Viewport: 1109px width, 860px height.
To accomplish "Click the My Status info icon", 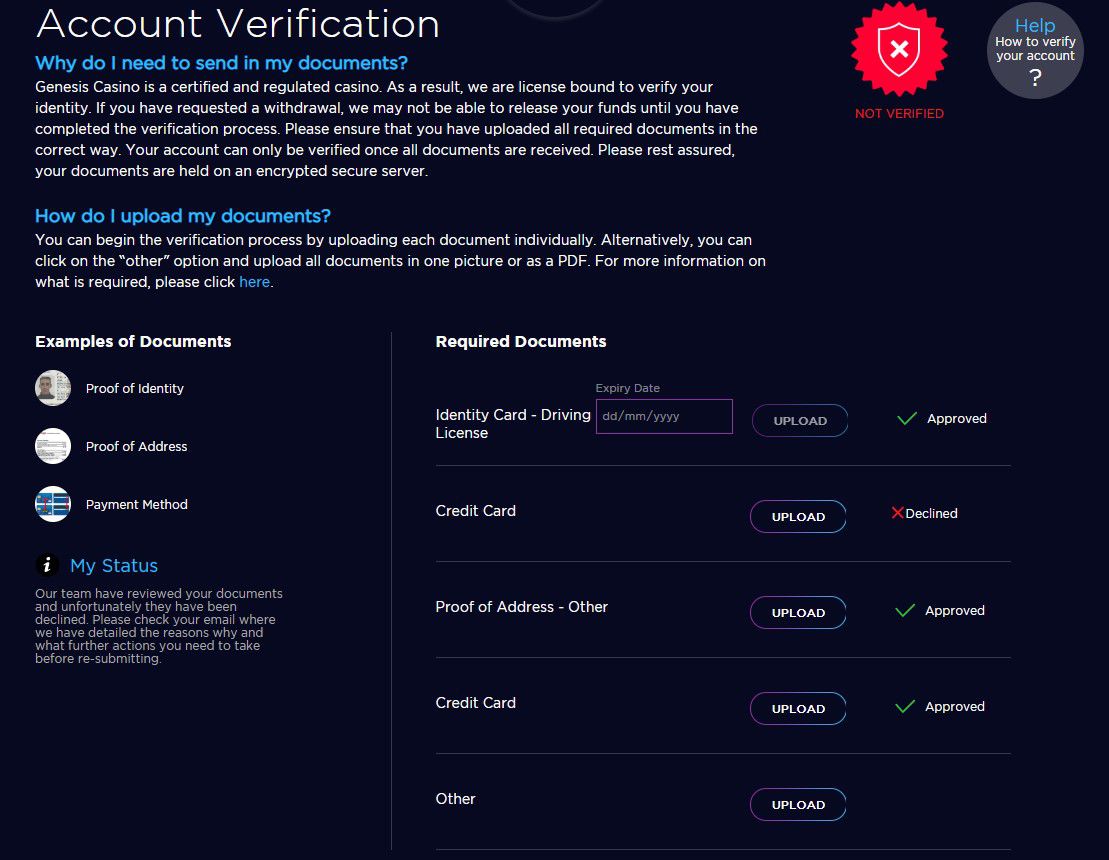I will point(47,565).
